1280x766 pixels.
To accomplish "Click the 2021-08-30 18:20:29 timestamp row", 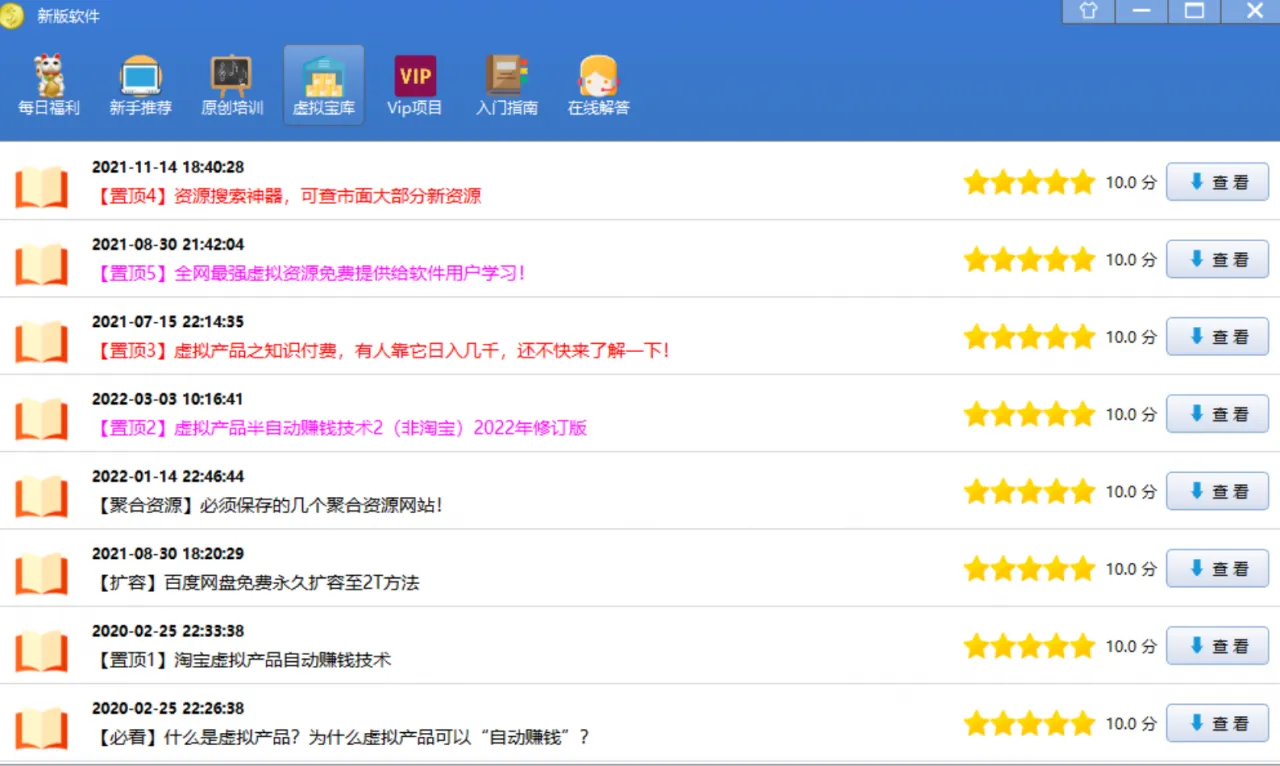I will pos(168,553).
